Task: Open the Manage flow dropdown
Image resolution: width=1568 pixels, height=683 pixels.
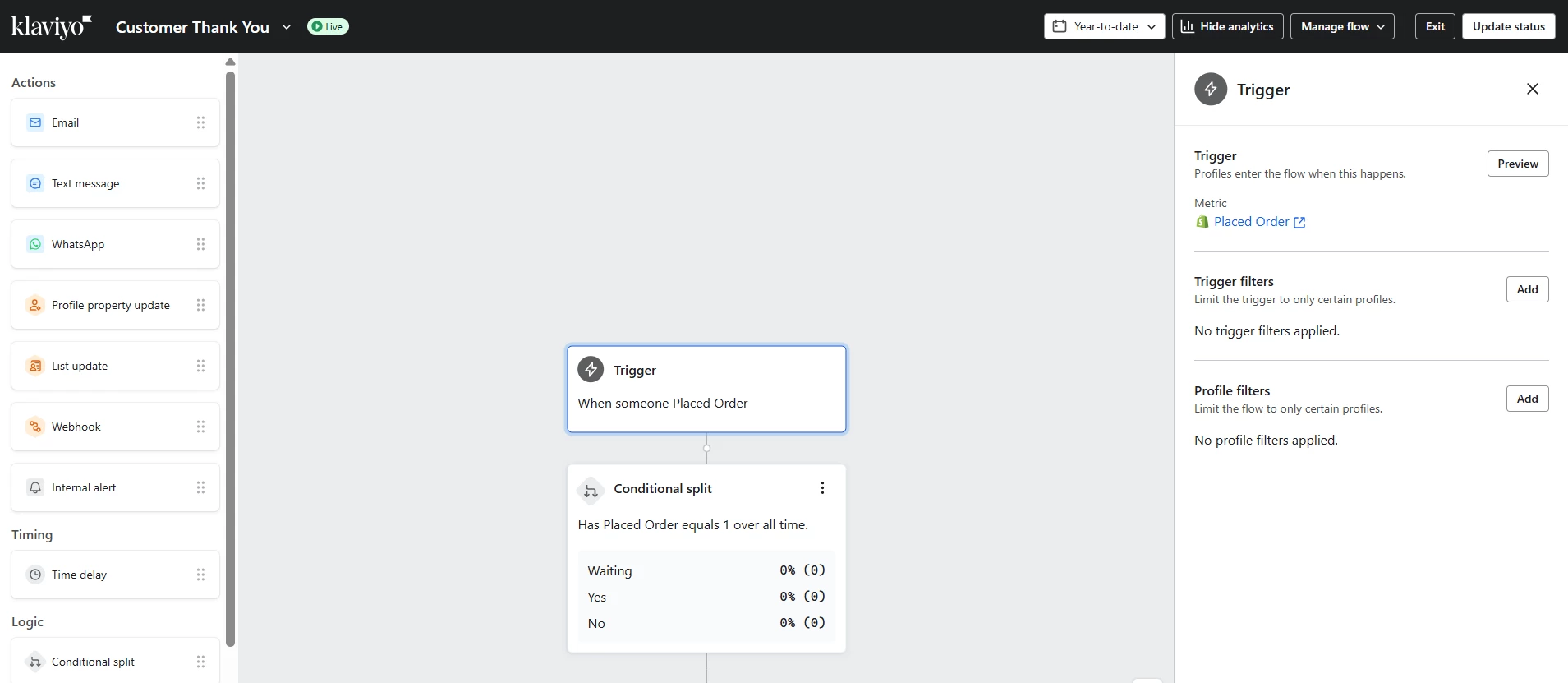Action: pos(1342,26)
